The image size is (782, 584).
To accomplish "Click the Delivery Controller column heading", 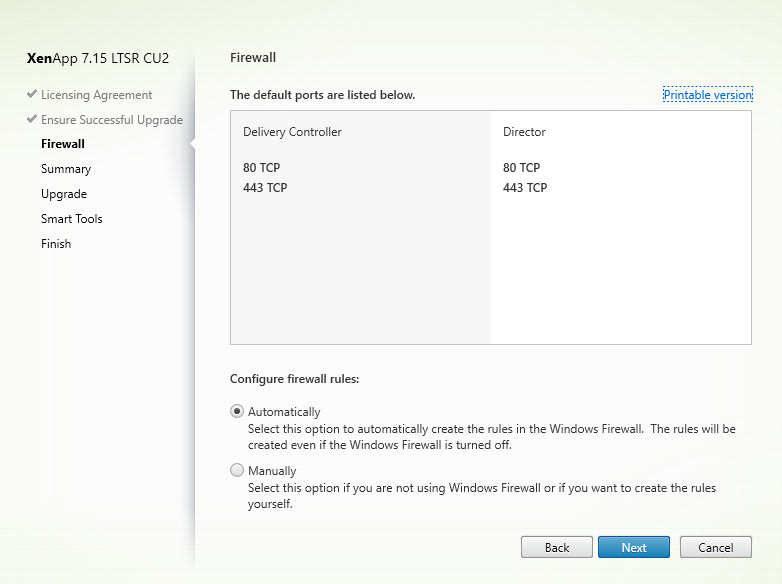I will 292,132.
